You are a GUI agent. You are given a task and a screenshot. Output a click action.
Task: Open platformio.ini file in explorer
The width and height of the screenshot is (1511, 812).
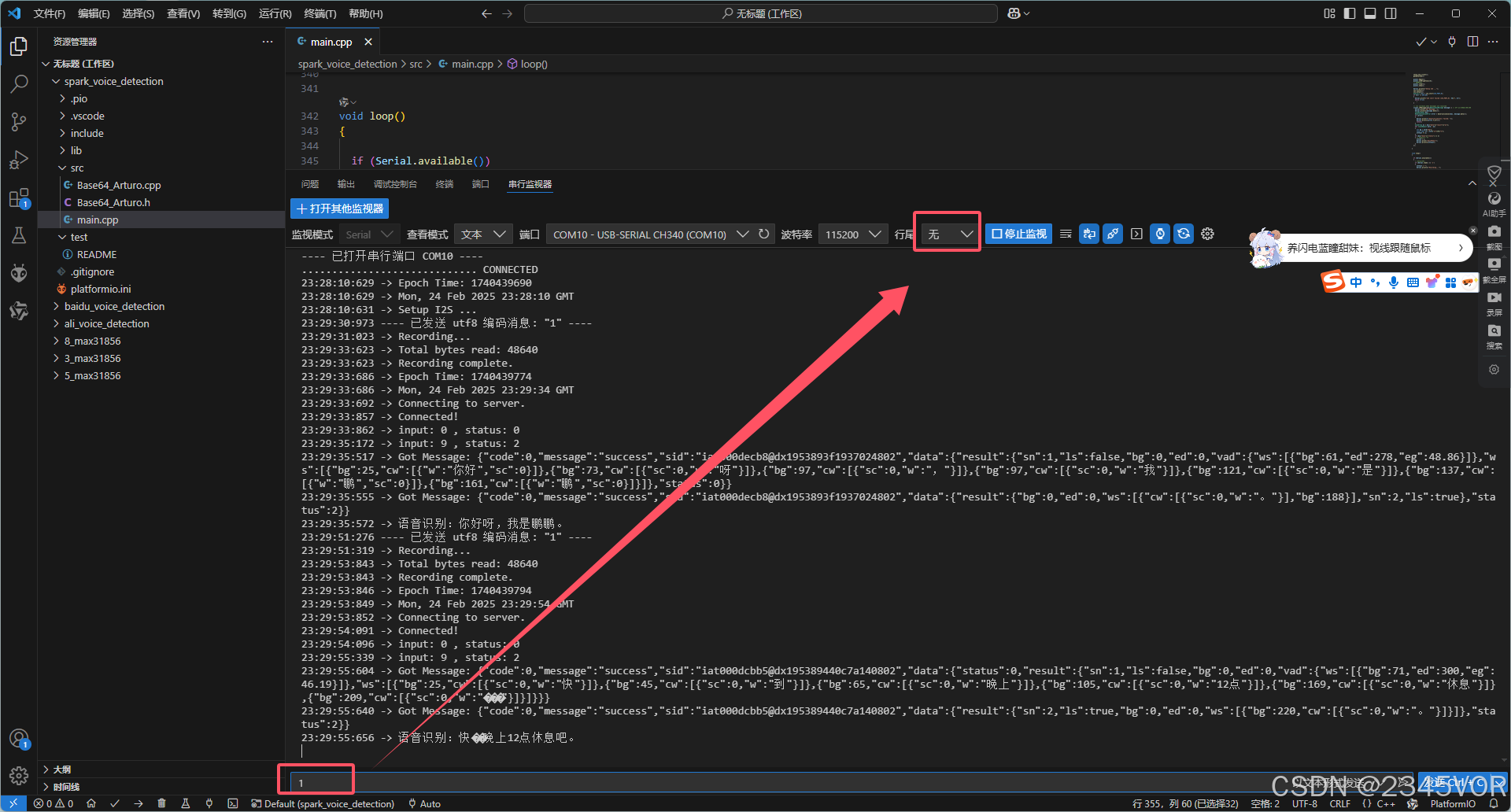pyautogui.click(x=101, y=289)
